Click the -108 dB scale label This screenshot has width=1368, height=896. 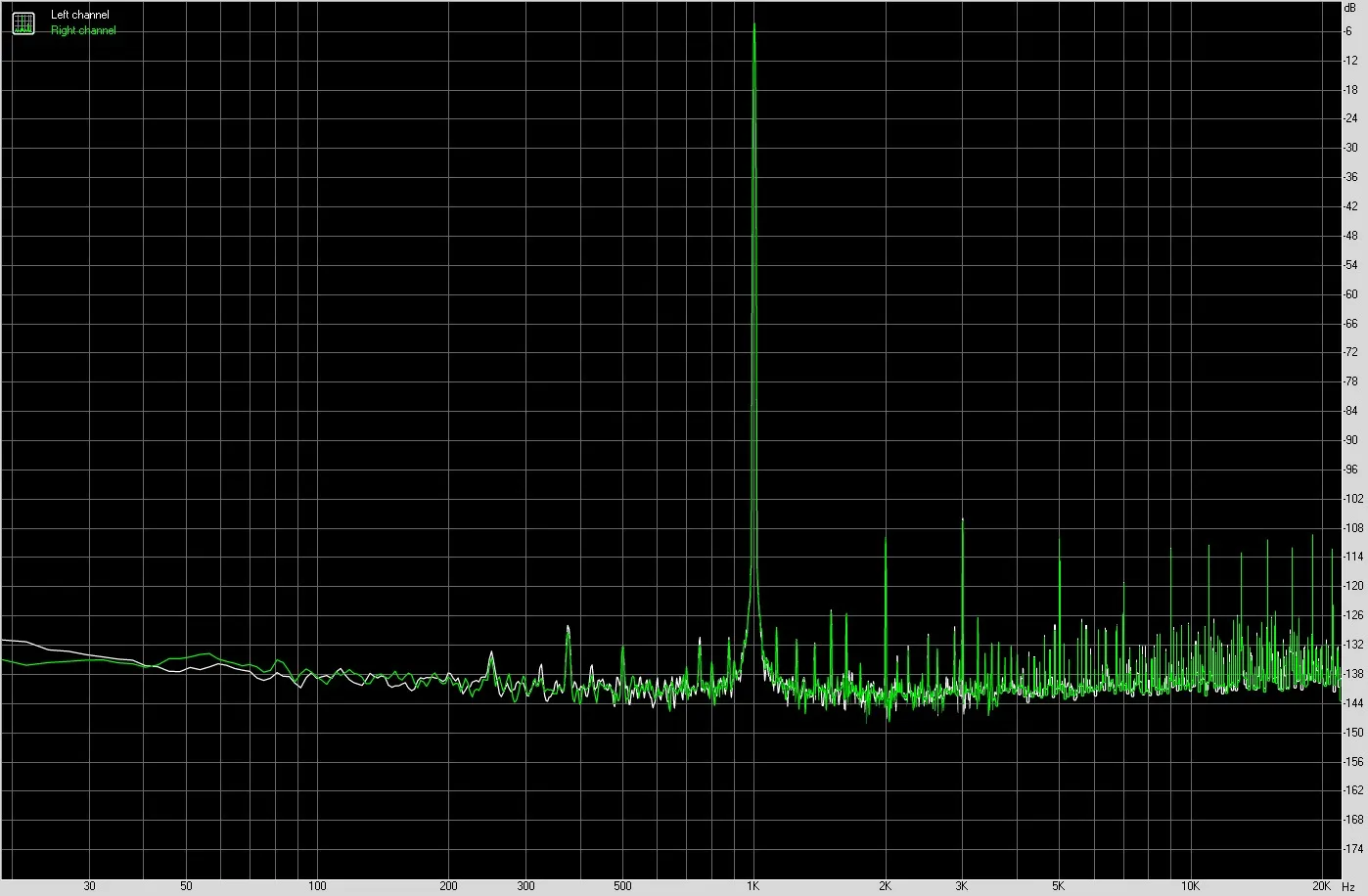pyautogui.click(x=1353, y=528)
